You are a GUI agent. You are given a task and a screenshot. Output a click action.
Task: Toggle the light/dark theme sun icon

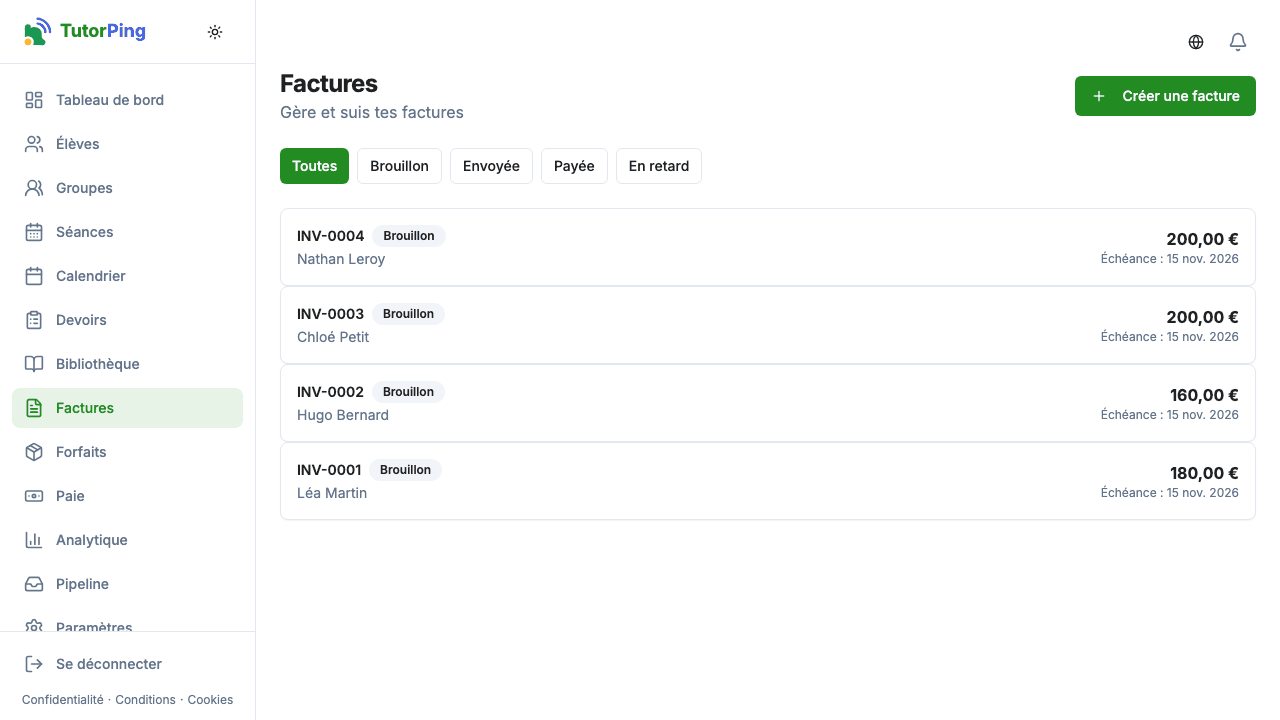click(x=215, y=32)
